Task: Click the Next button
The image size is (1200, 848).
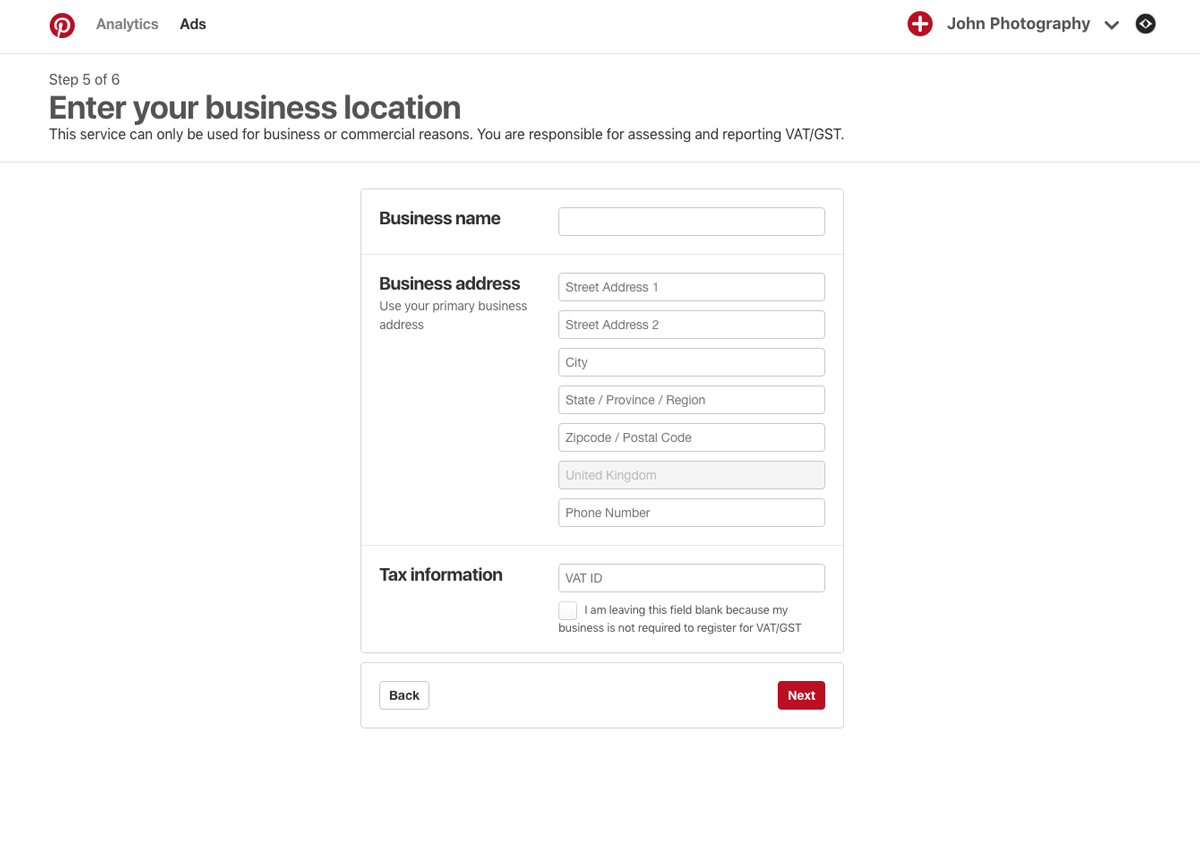Action: coord(801,694)
